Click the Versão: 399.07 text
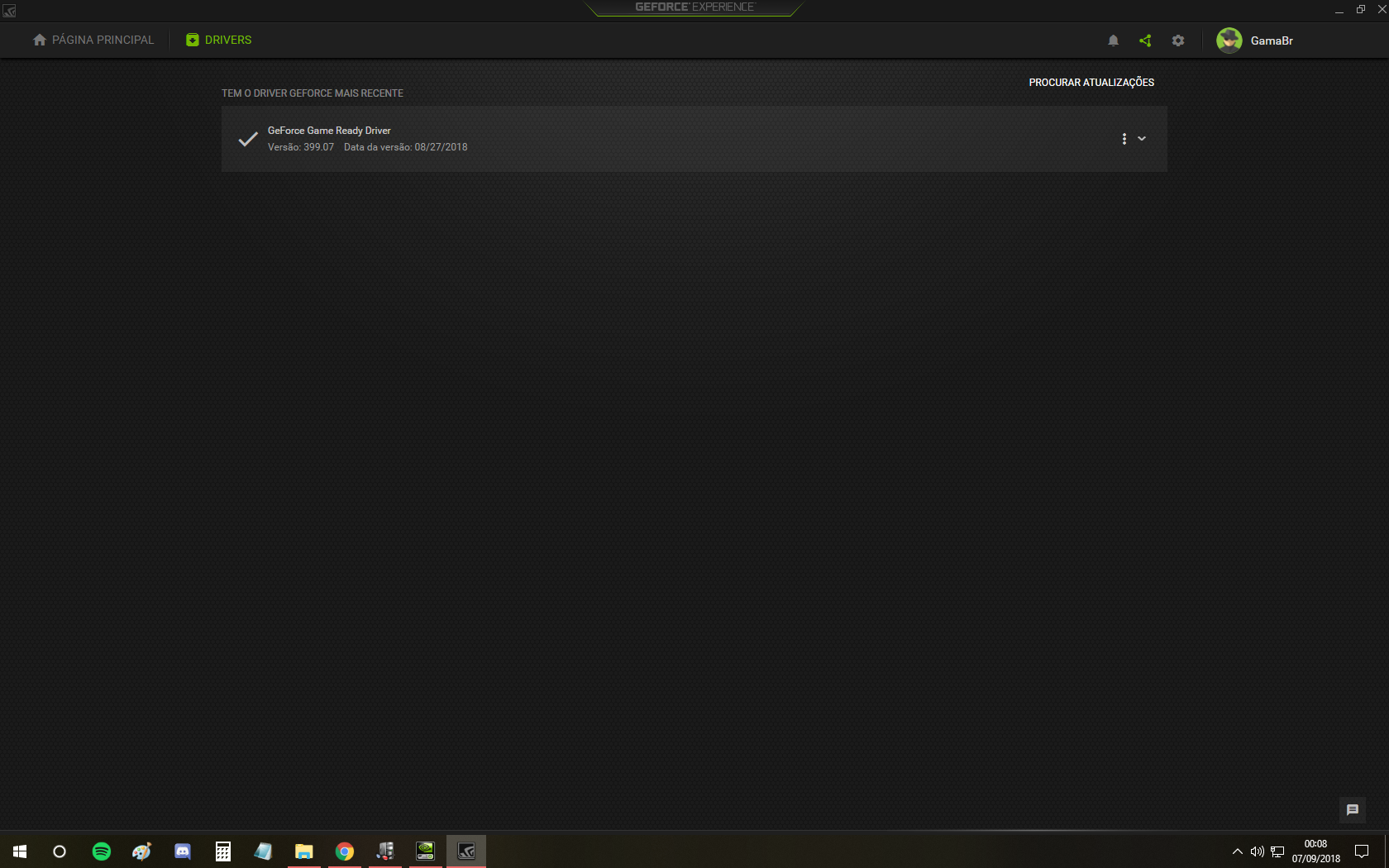The height and width of the screenshot is (868, 1389). (301, 147)
